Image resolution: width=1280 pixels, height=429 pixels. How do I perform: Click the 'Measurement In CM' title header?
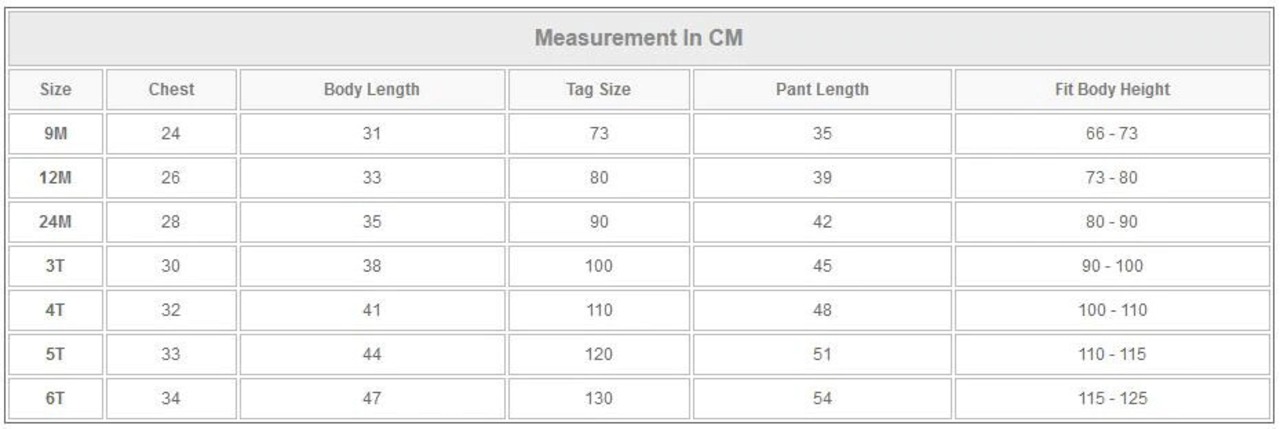[639, 39]
